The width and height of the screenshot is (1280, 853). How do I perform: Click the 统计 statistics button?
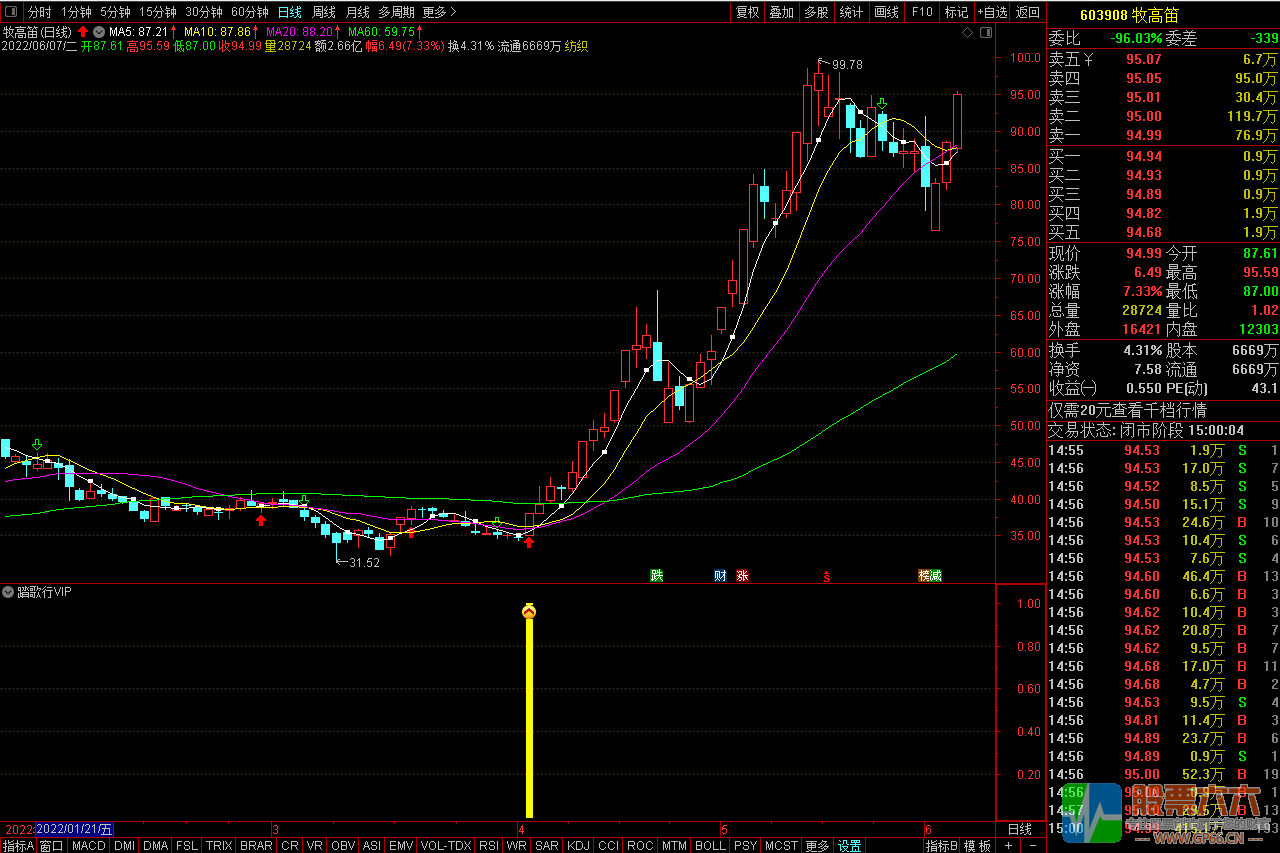pos(851,12)
